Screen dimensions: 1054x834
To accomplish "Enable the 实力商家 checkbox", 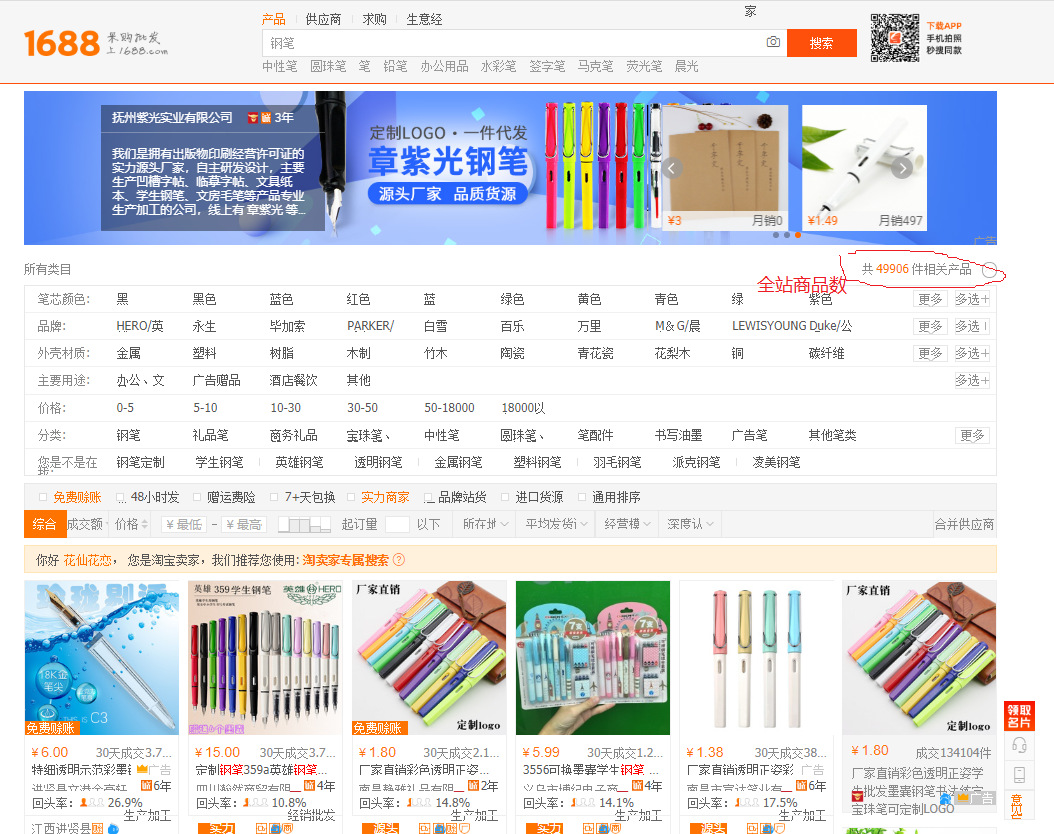I will coord(351,497).
